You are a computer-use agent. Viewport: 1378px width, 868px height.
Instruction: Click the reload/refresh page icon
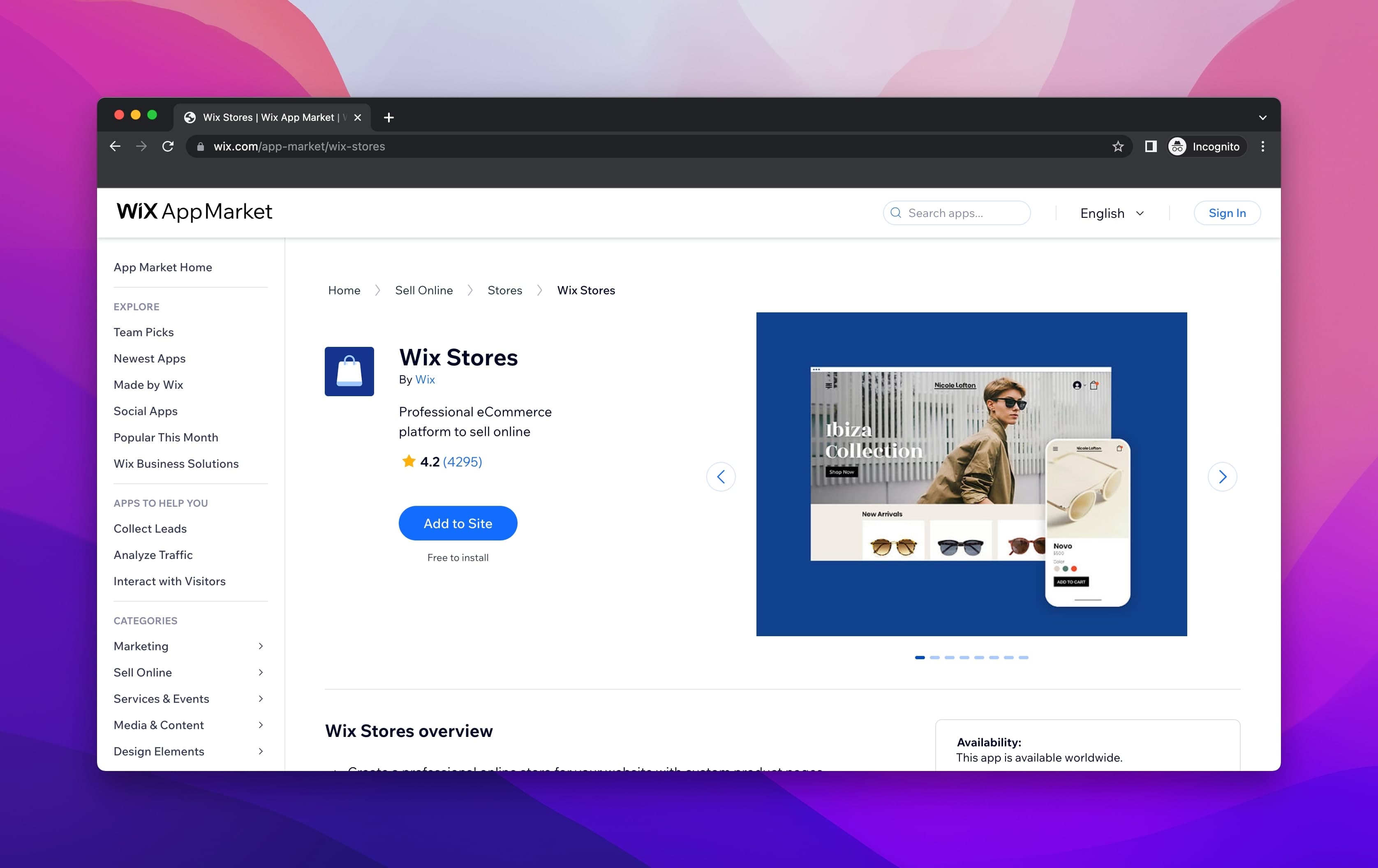168,146
